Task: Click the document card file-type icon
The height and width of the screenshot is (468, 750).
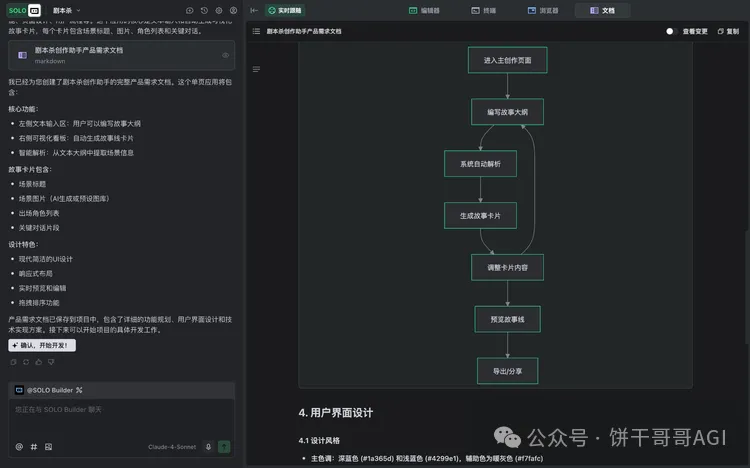Action: [x=22, y=55]
